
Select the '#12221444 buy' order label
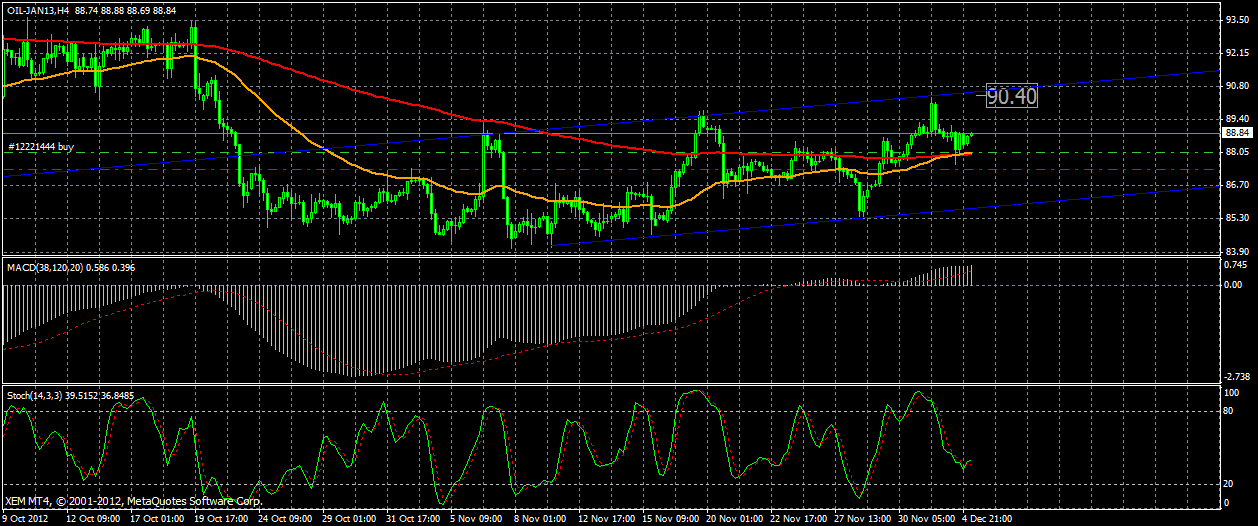[x=41, y=147]
